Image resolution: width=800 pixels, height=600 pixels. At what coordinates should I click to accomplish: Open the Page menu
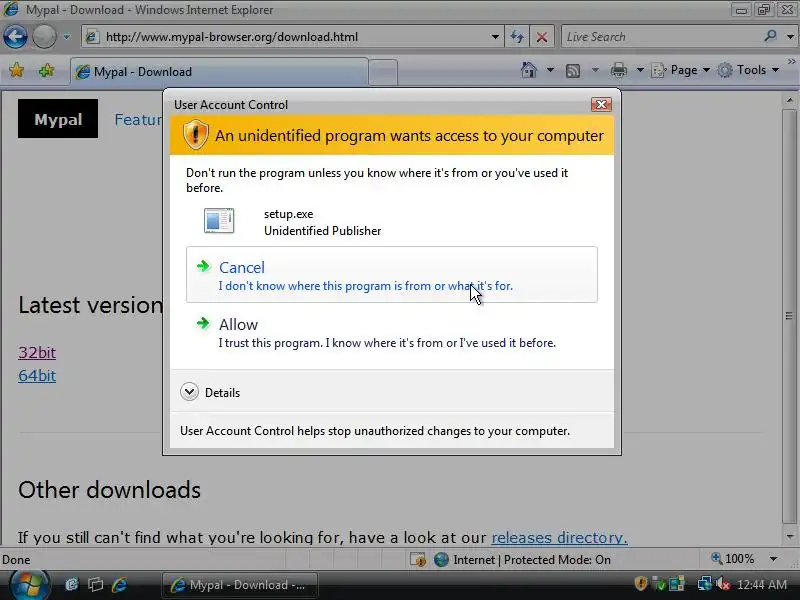coord(681,70)
